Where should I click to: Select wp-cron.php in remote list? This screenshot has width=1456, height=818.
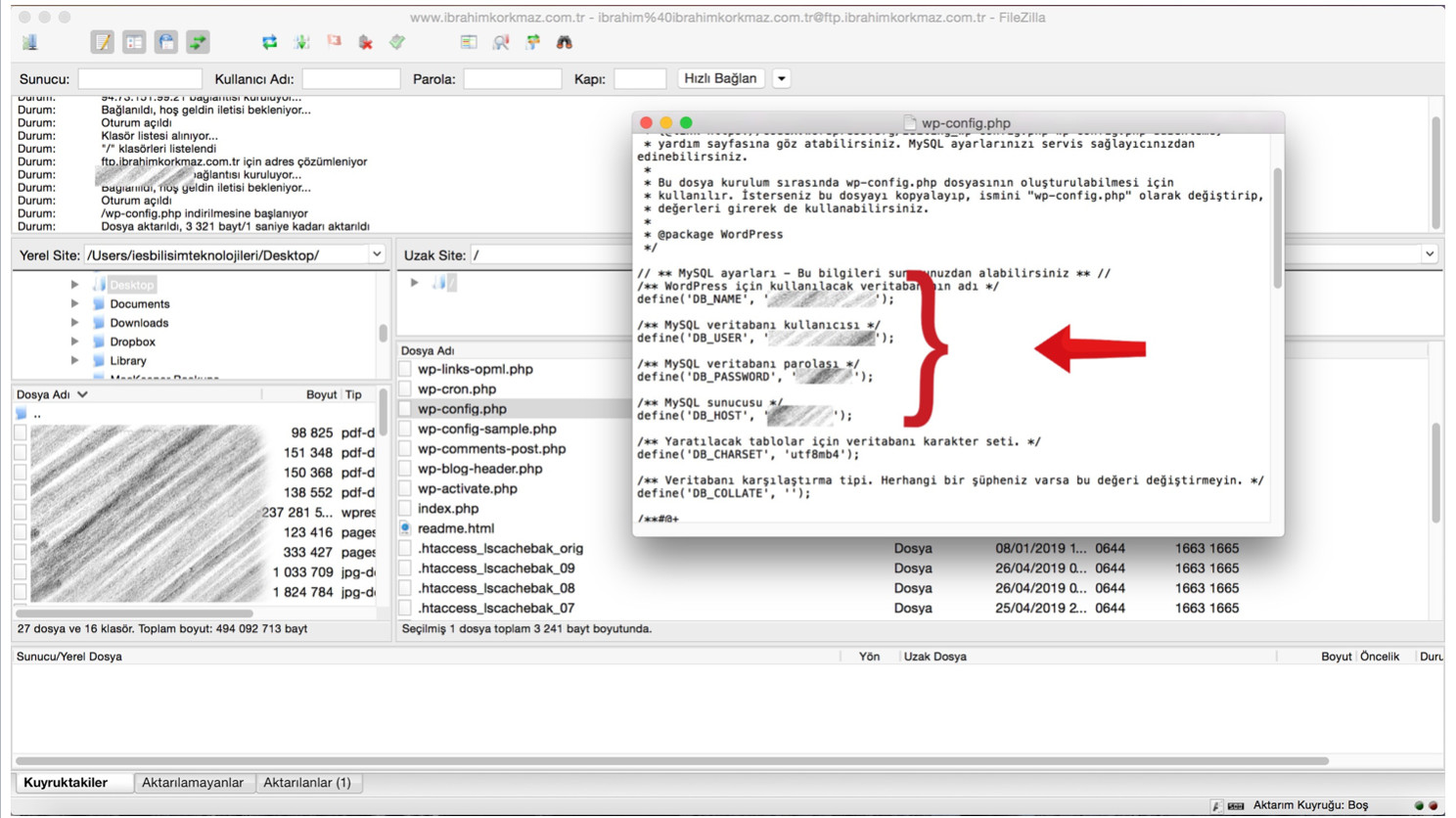coord(457,388)
